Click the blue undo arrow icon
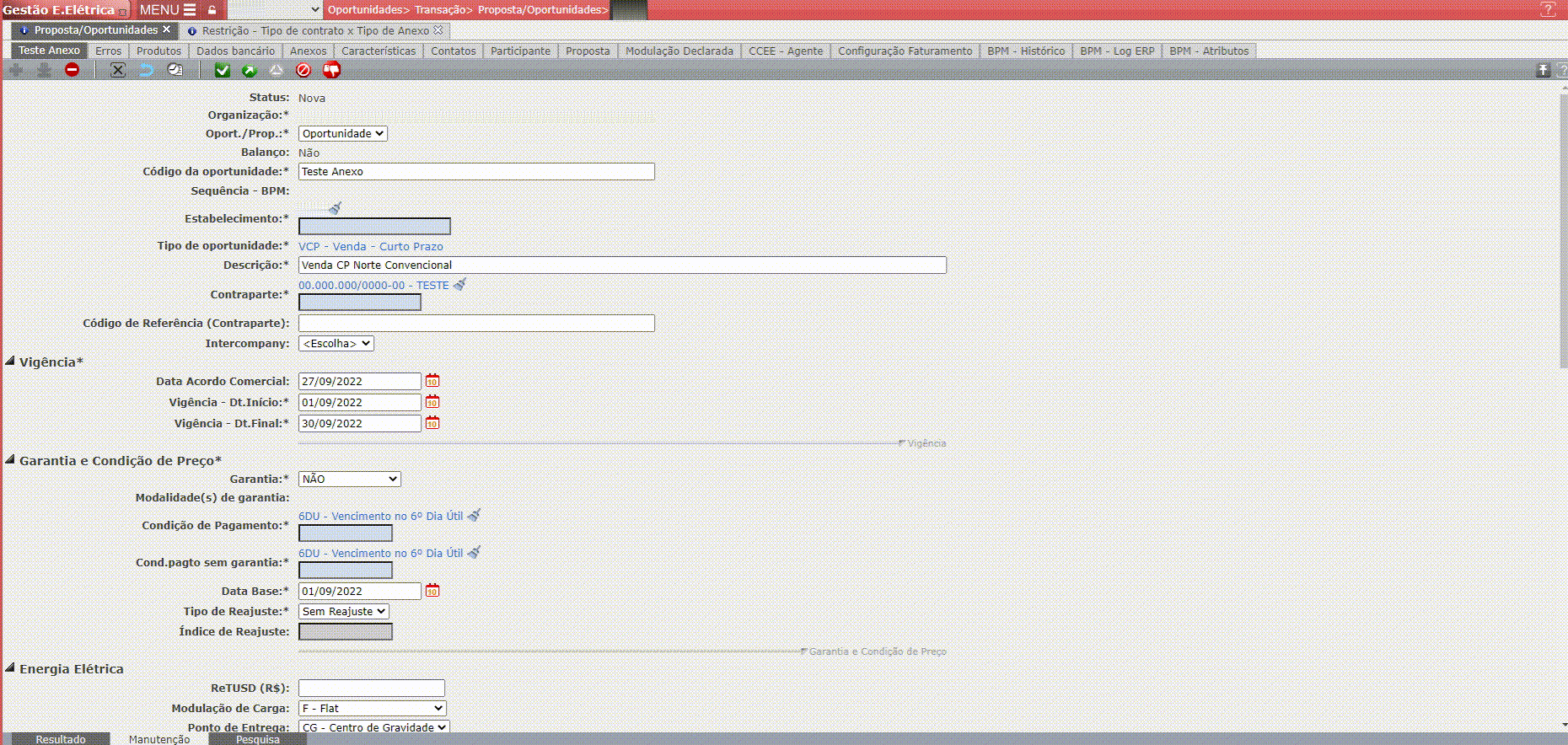This screenshot has width=1568, height=745. 146,70
